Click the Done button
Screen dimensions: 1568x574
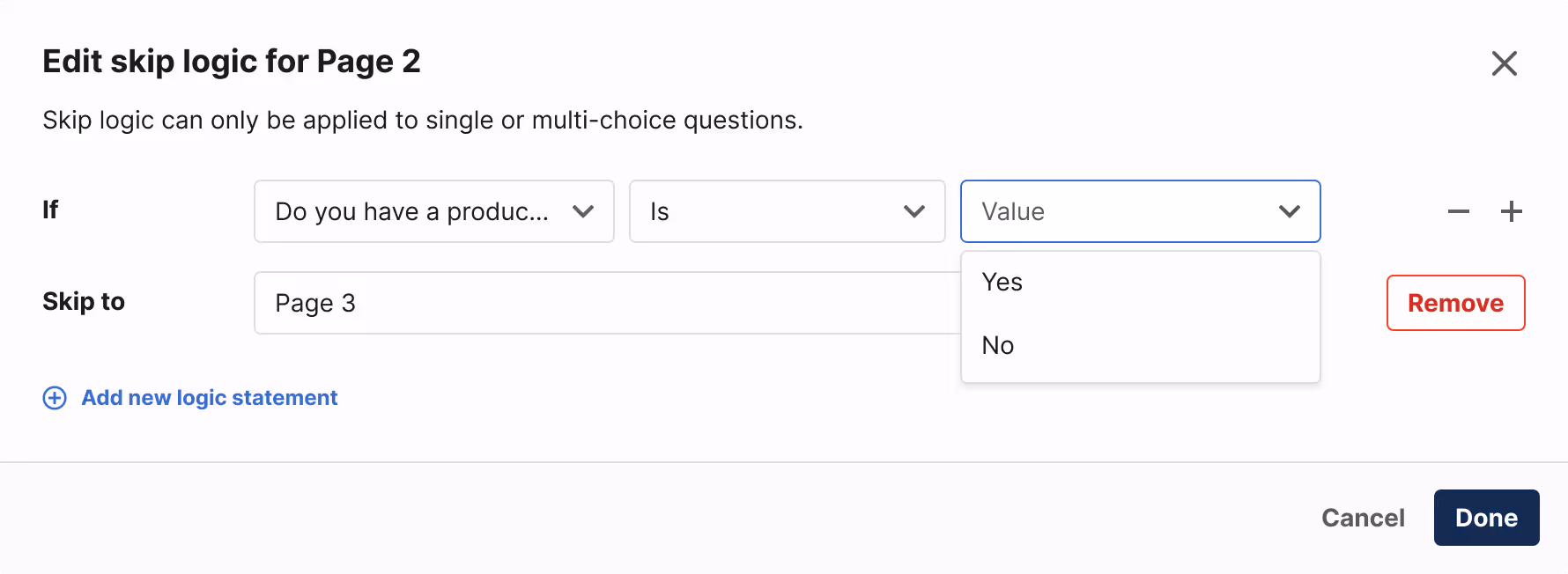(x=1486, y=518)
